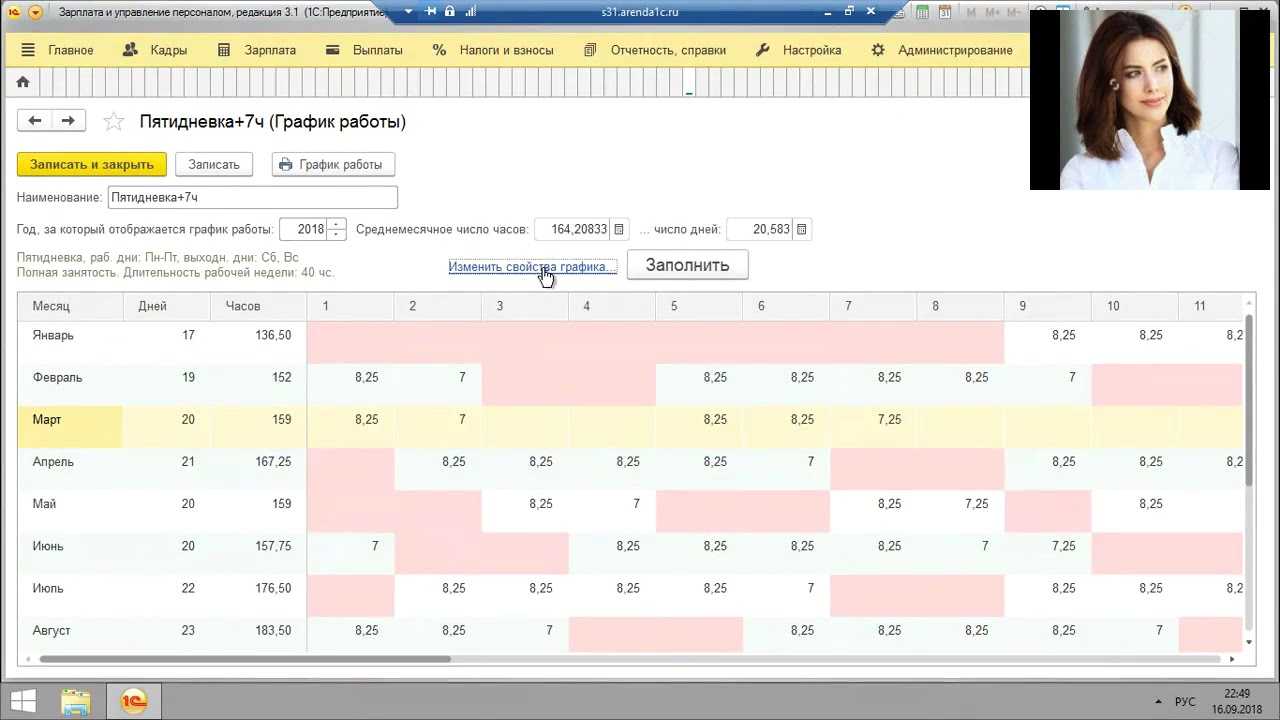Click the number of days field 20,583

coord(760,229)
